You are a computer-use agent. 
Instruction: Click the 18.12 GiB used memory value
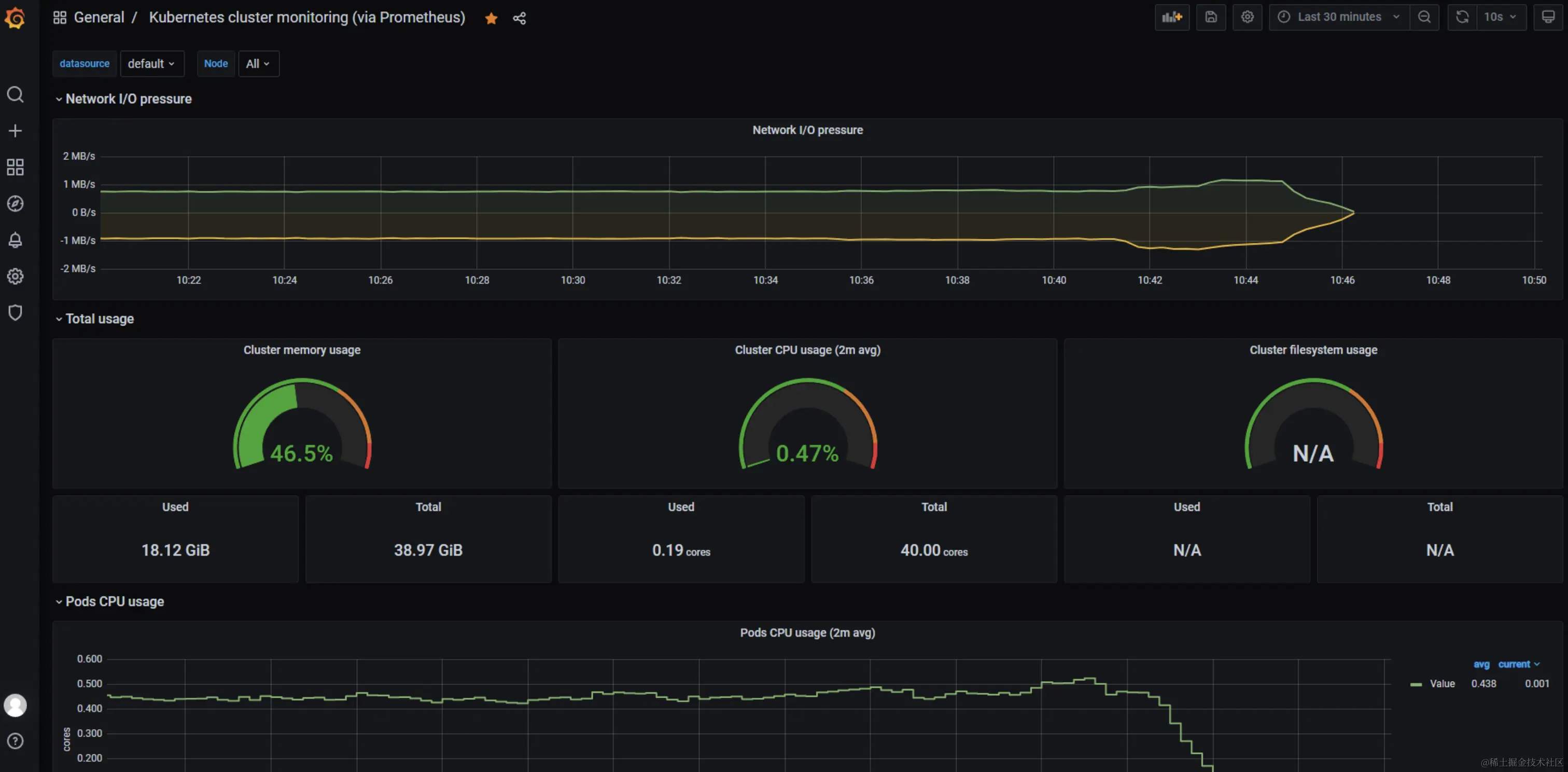pos(175,550)
